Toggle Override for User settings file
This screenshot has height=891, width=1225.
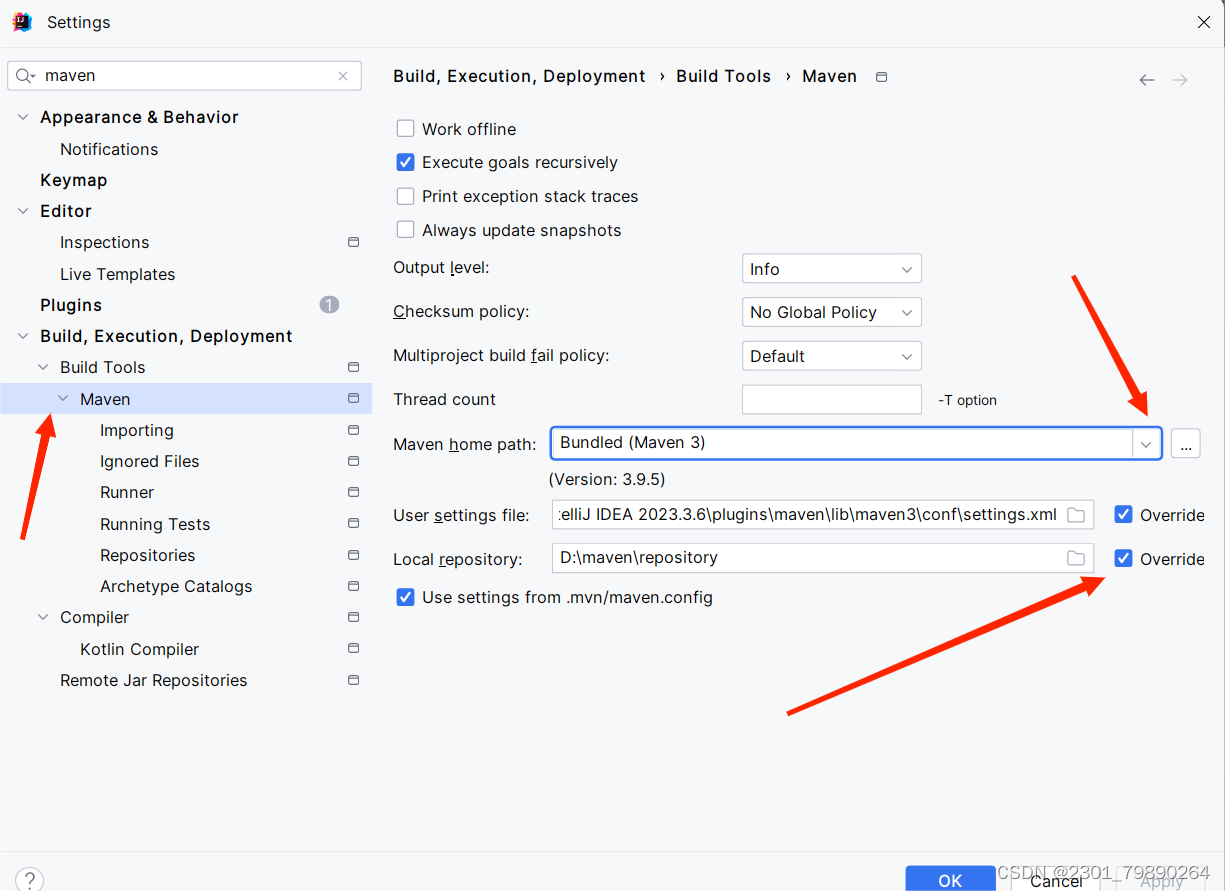click(1123, 515)
